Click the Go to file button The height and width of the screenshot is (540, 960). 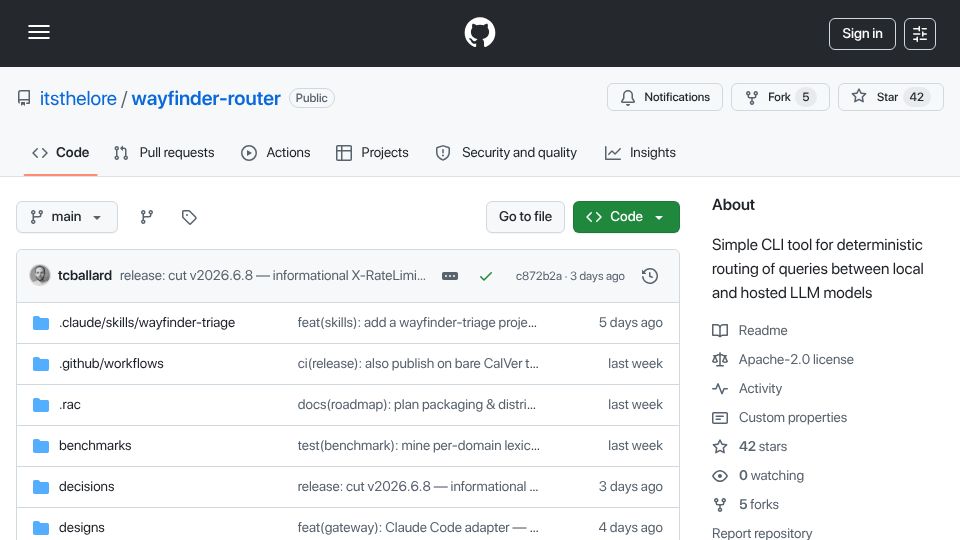pos(525,217)
